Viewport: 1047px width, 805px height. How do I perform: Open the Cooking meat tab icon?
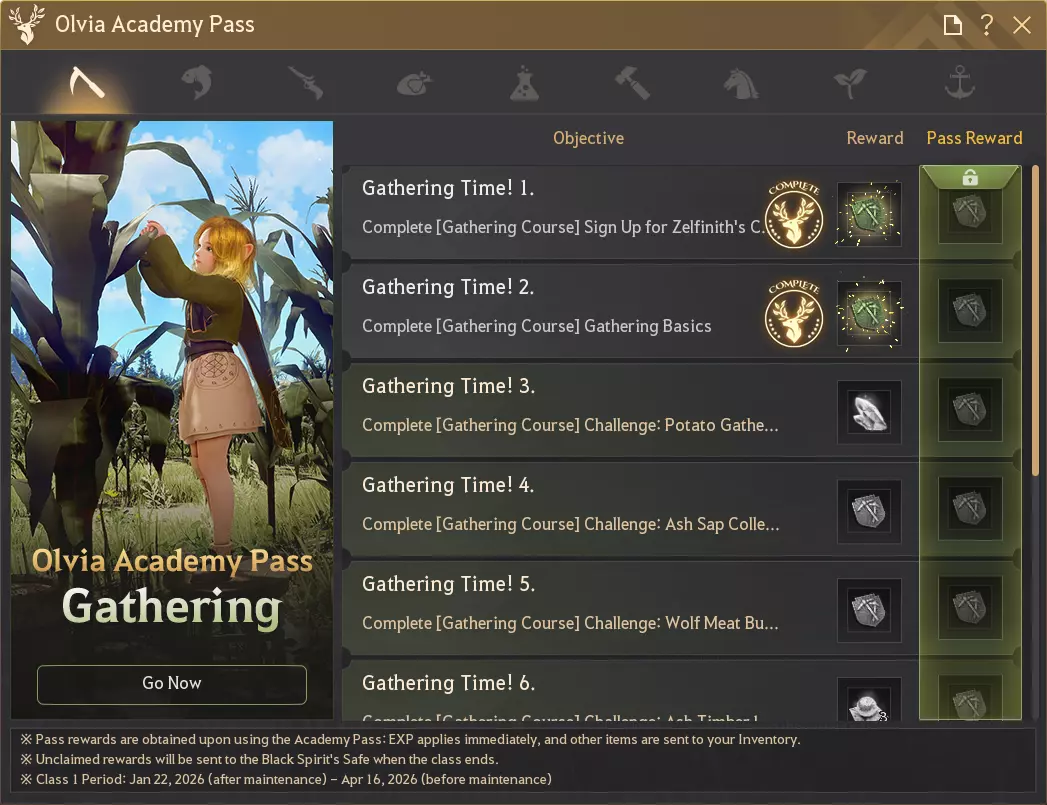(415, 84)
